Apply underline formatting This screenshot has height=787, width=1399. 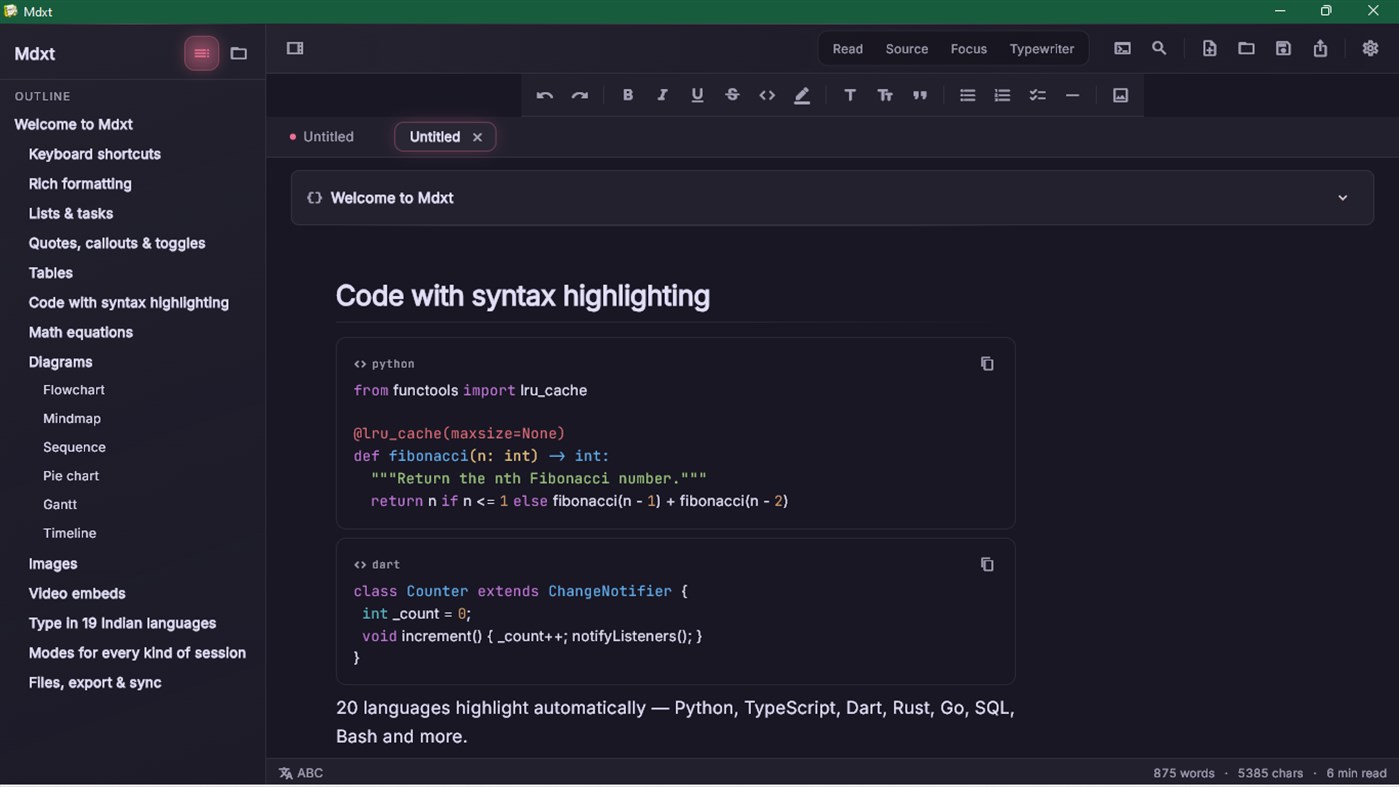click(x=697, y=96)
